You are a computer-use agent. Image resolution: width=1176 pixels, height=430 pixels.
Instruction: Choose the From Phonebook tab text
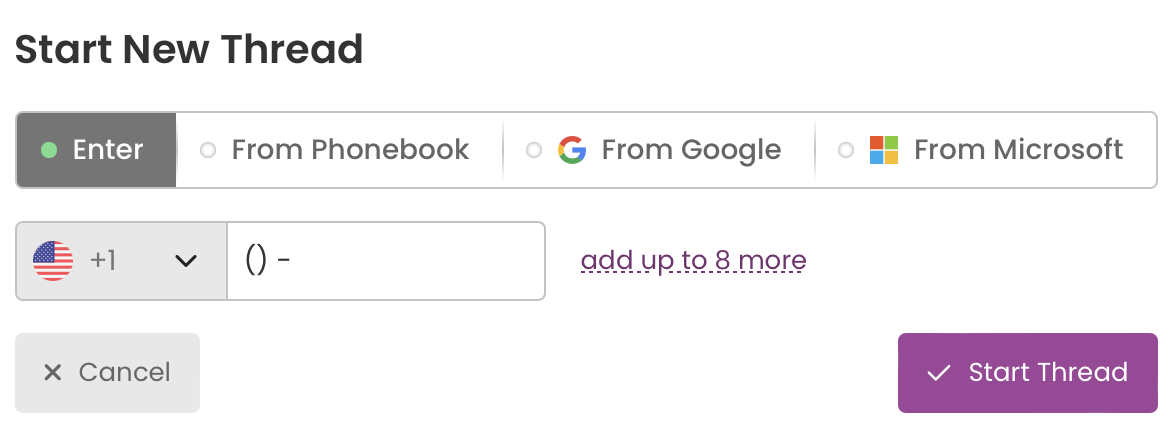coord(350,150)
